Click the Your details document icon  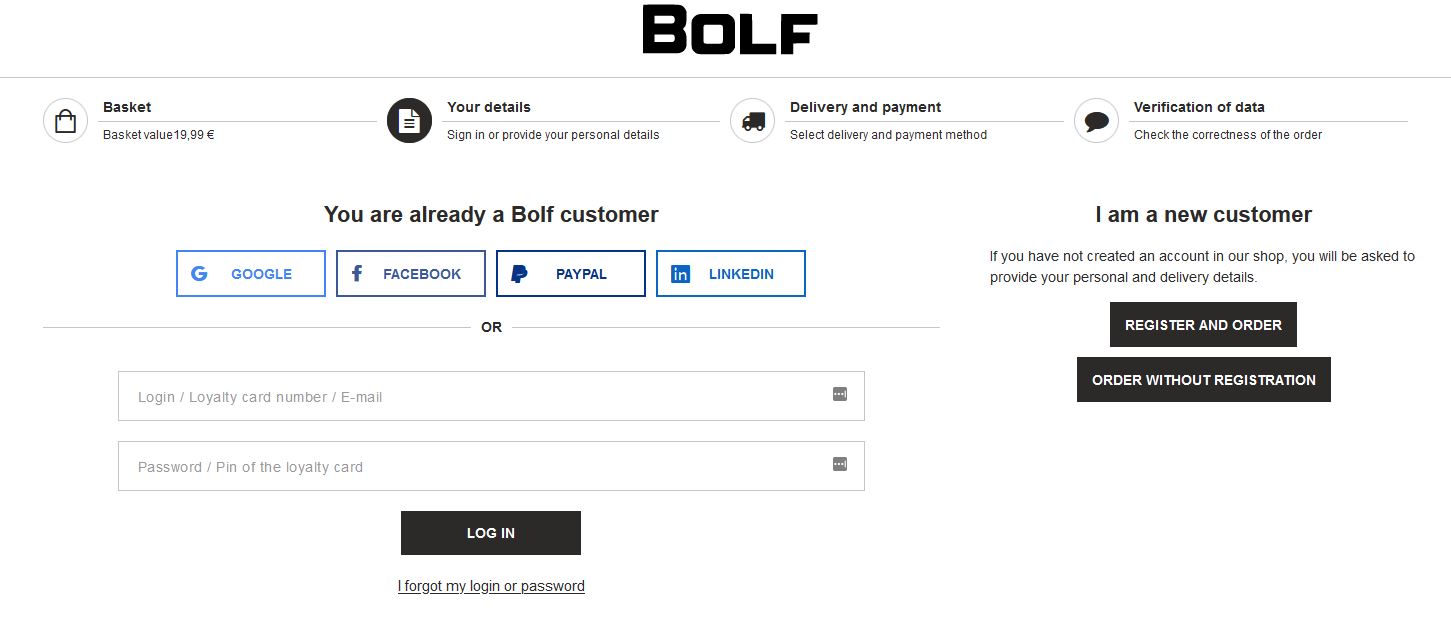(409, 121)
